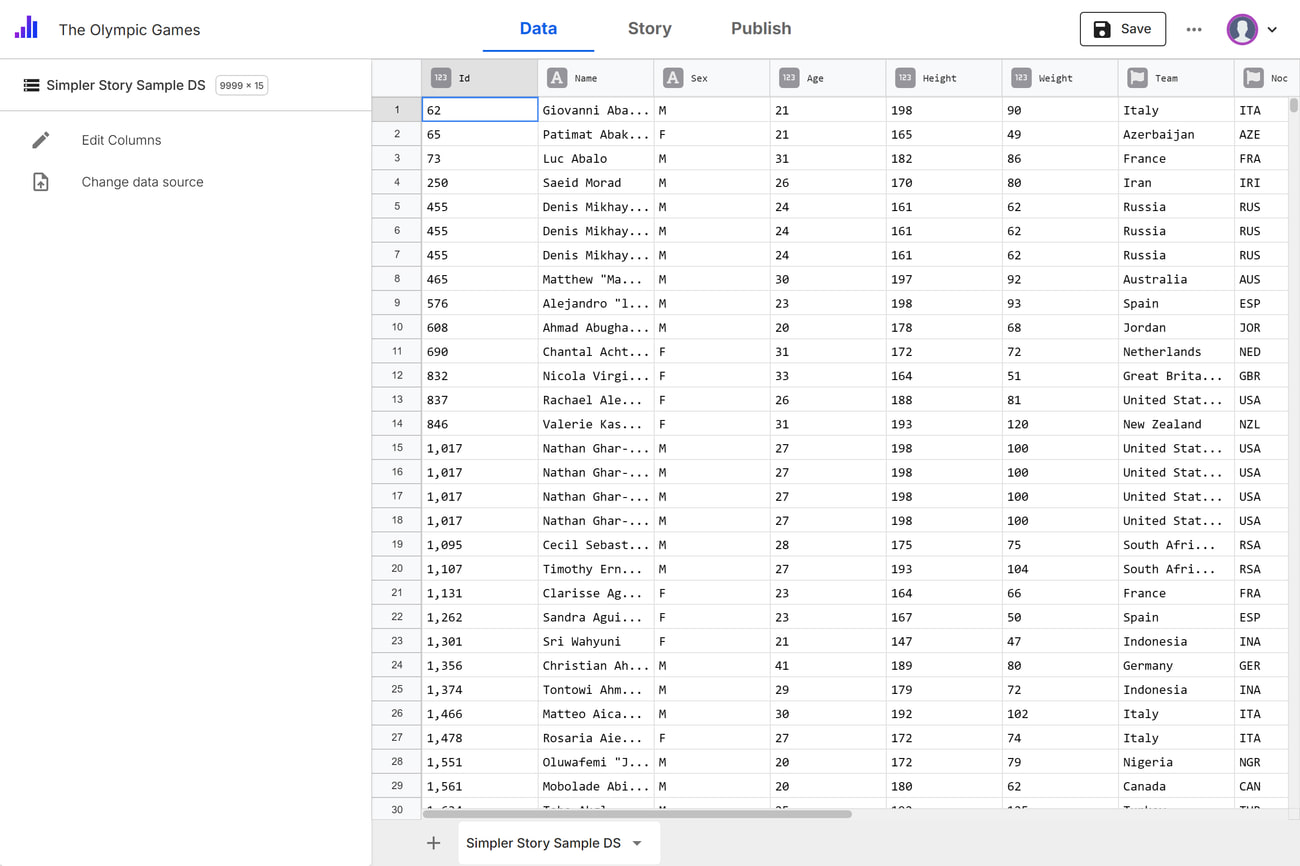The height and width of the screenshot is (866, 1300).
Task: Click the Name cell Saeid Morad
Action: [x=596, y=182]
